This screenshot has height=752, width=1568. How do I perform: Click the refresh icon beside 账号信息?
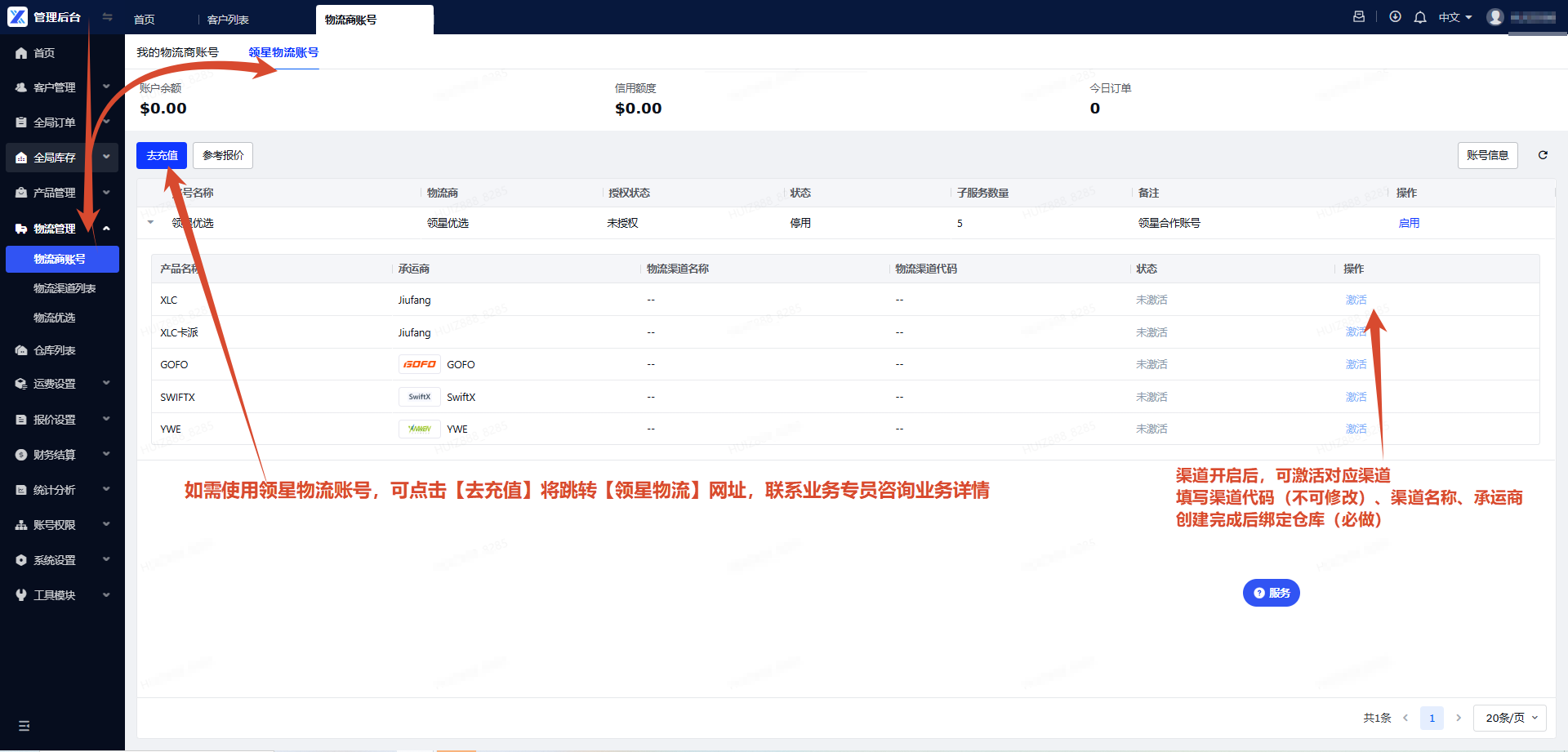1543,155
